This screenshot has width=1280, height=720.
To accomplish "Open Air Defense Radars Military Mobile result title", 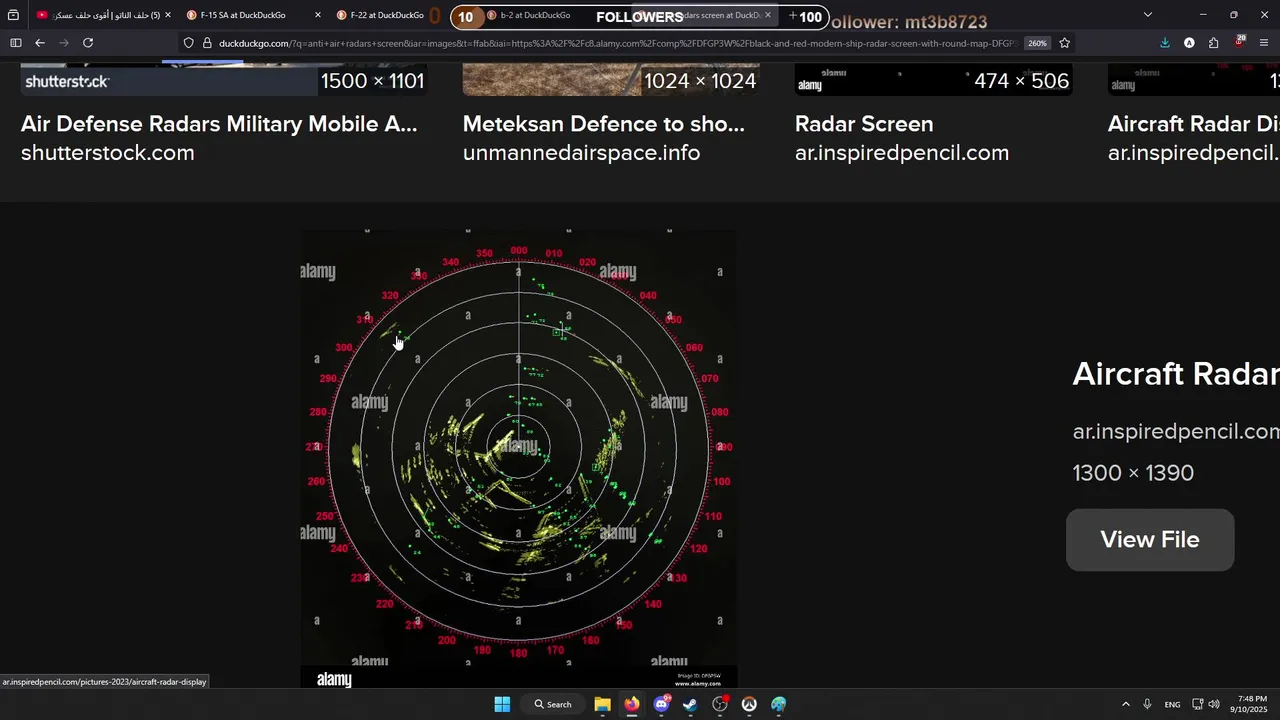I will [219, 124].
